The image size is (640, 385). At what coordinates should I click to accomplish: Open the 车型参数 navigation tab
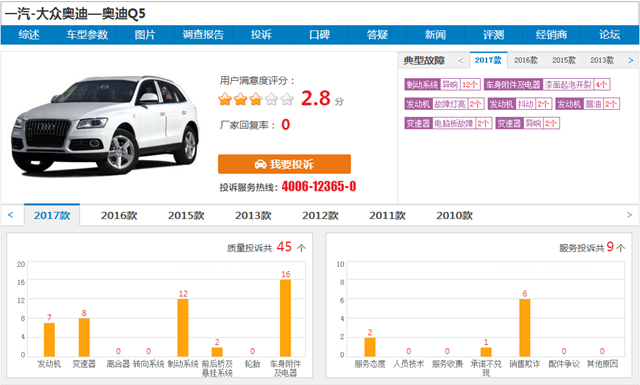click(x=87, y=35)
